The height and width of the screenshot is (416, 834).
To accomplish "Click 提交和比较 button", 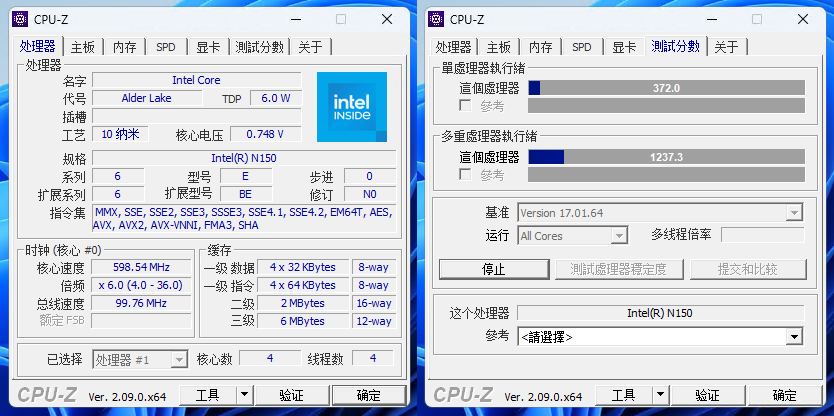I will pyautogui.click(x=748, y=269).
